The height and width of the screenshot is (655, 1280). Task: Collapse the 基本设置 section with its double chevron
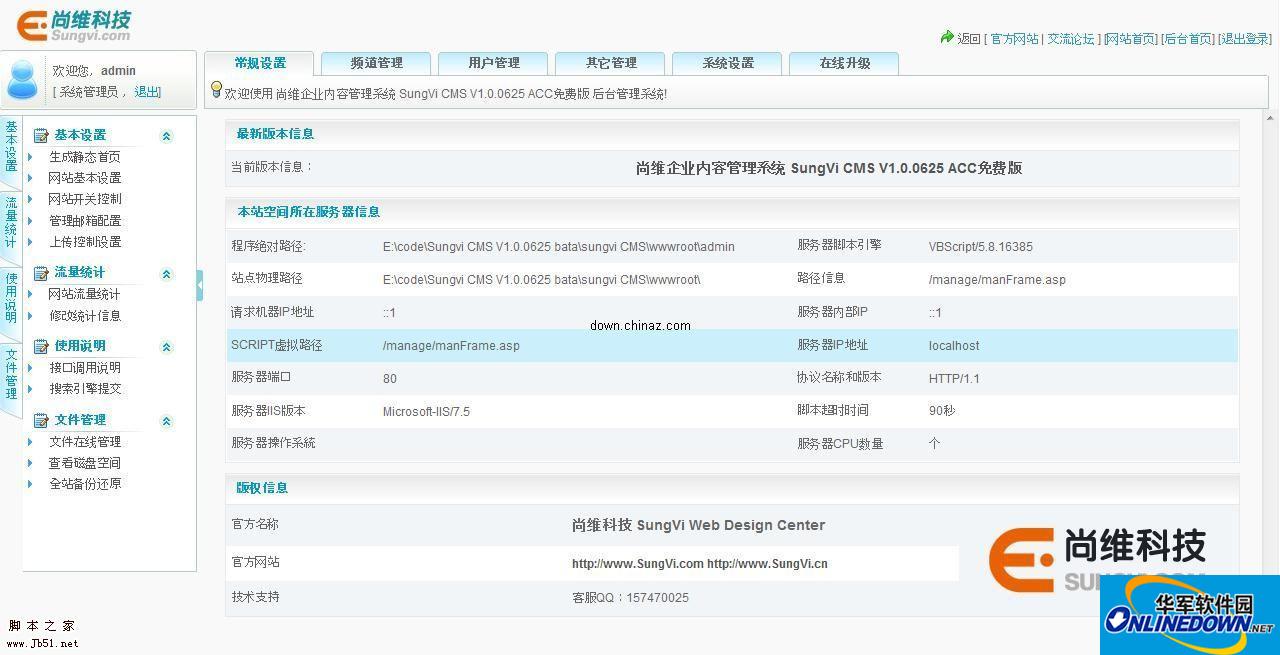(x=166, y=135)
